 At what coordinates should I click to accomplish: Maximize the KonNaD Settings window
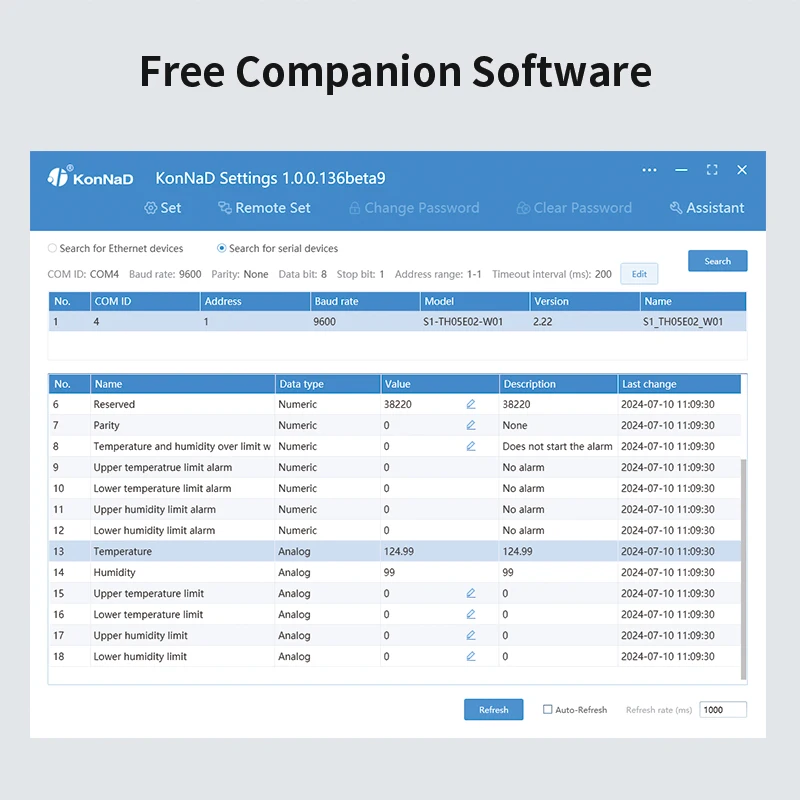pos(712,170)
